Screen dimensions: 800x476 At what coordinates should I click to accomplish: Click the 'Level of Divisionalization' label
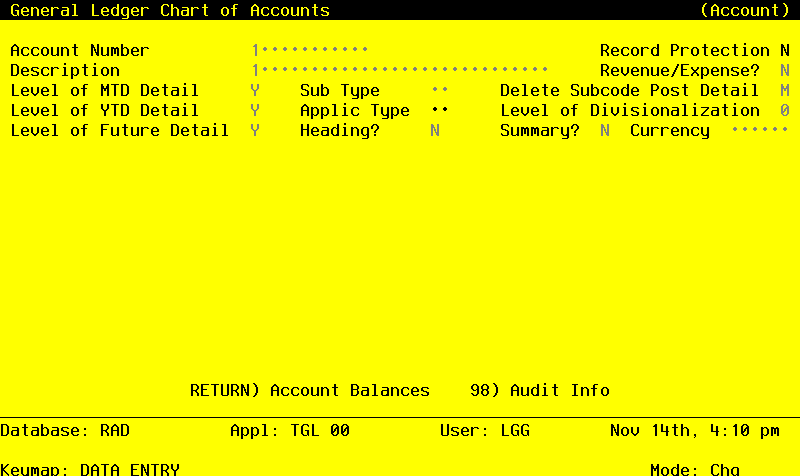630,110
